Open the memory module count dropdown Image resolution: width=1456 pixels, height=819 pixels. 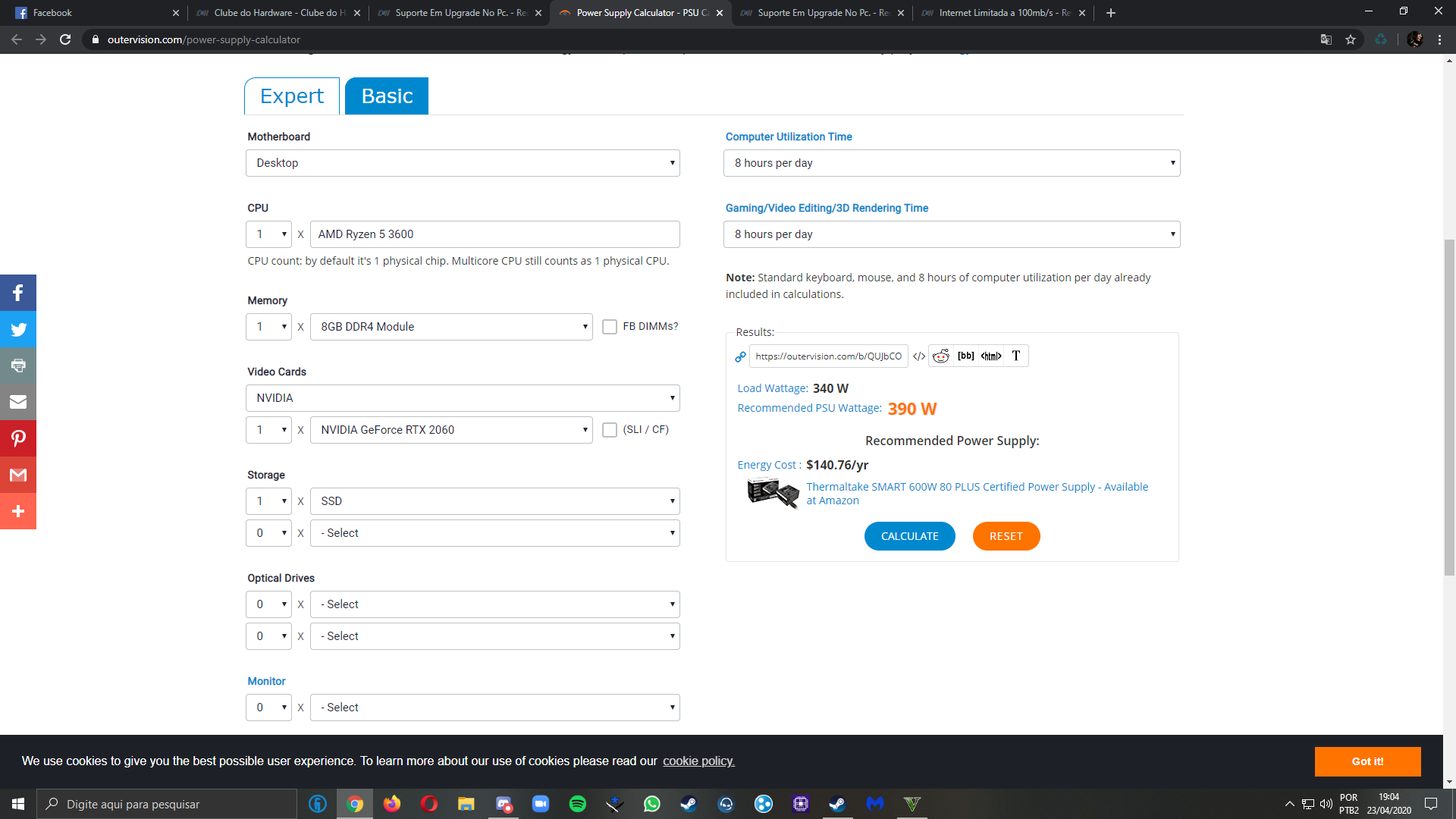[x=268, y=327]
